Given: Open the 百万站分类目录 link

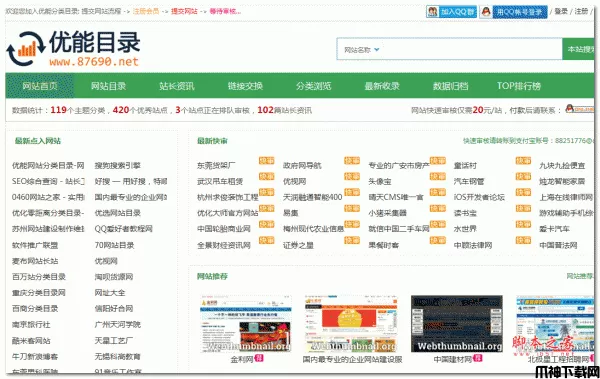Looking at the screenshot, I should [39, 277].
